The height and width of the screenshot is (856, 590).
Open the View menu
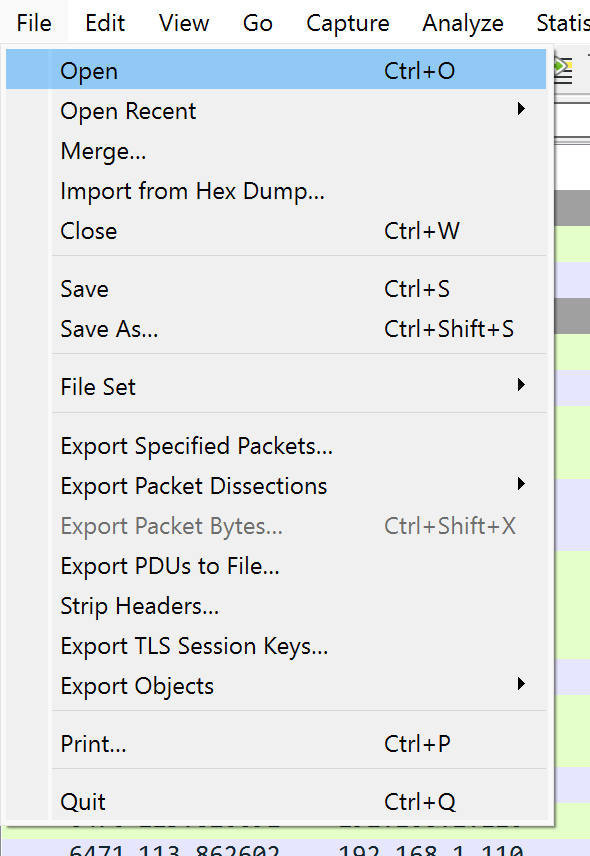point(184,23)
